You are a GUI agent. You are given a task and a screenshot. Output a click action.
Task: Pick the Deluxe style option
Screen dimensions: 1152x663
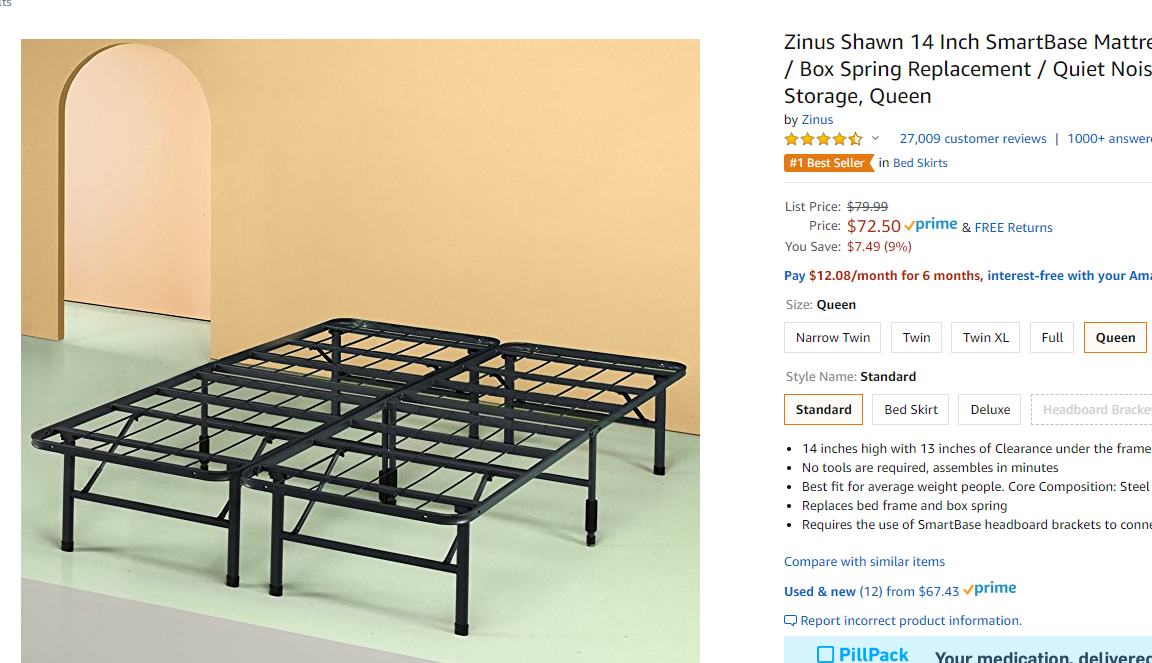tap(990, 410)
